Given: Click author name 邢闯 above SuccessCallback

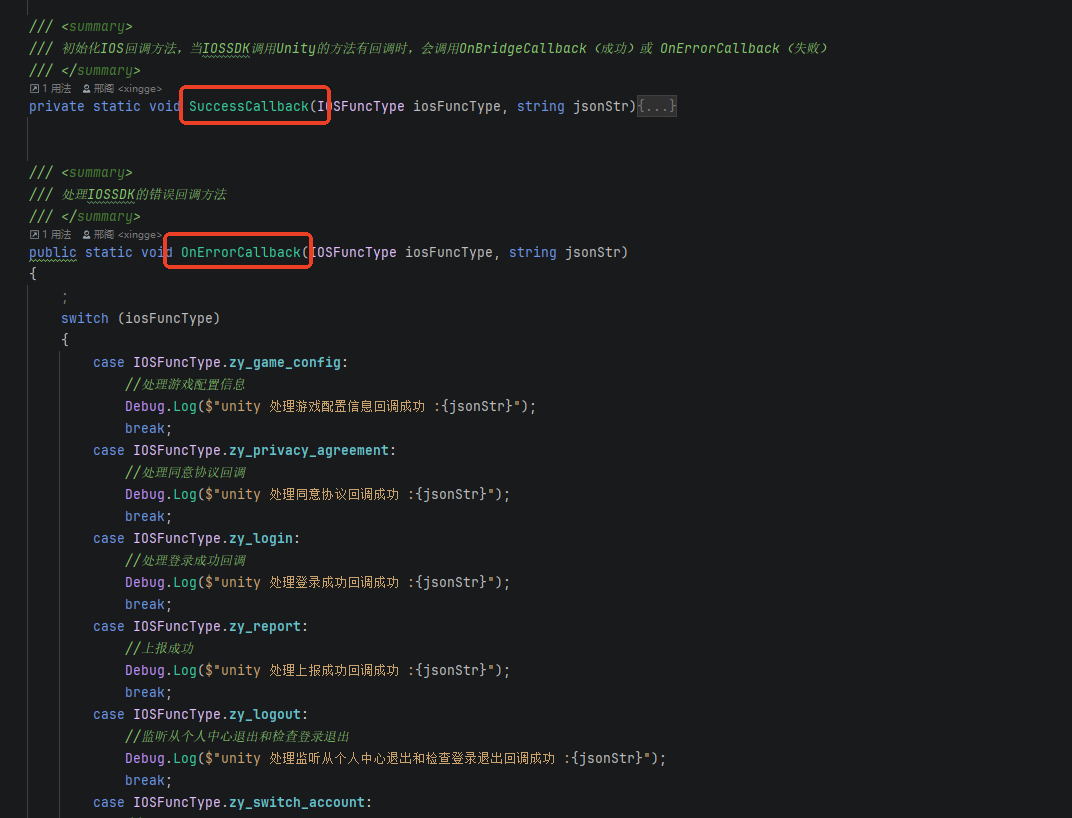Looking at the screenshot, I should click(104, 89).
